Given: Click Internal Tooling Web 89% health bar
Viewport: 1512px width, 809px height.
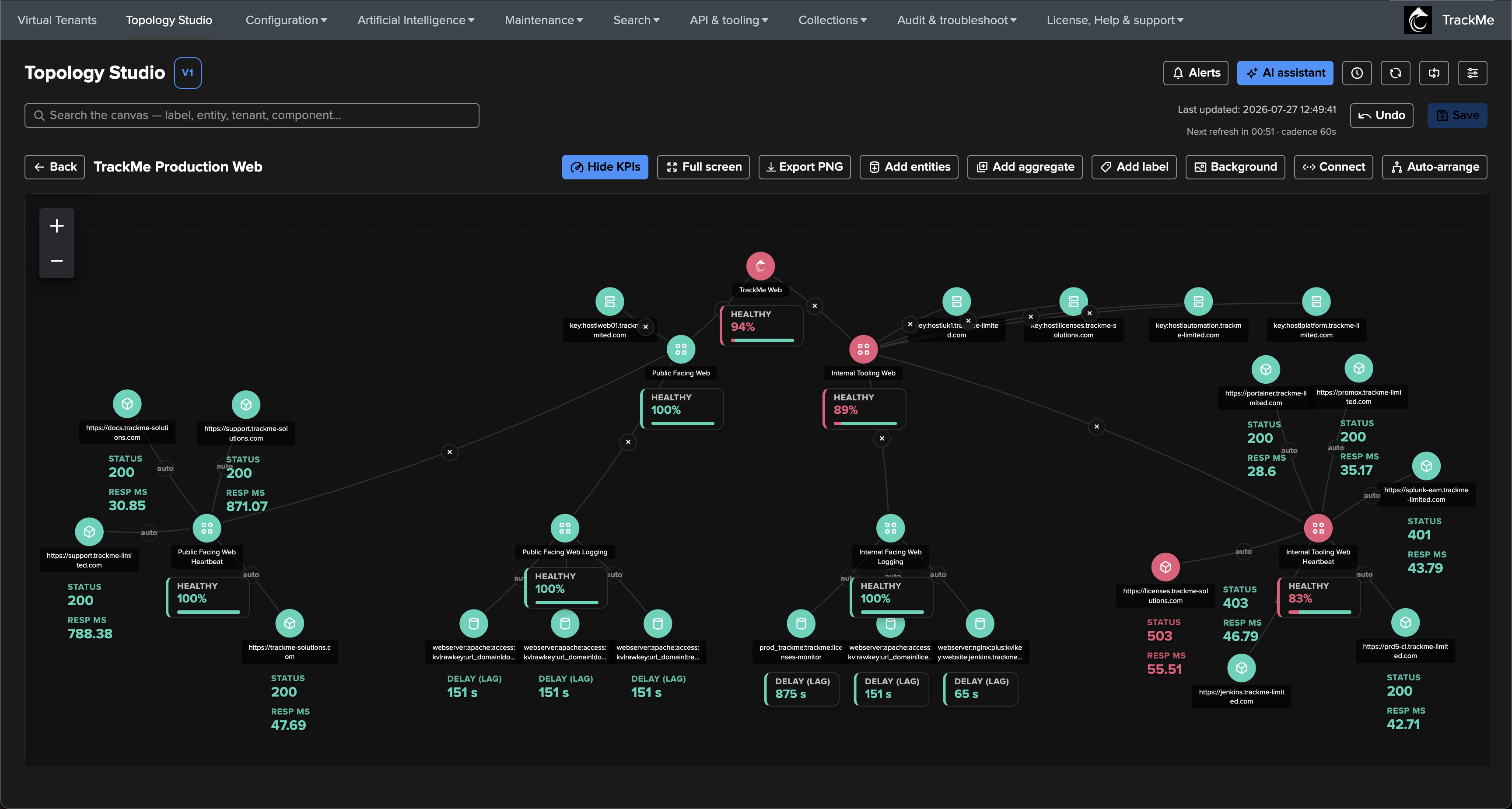Looking at the screenshot, I should [864, 423].
